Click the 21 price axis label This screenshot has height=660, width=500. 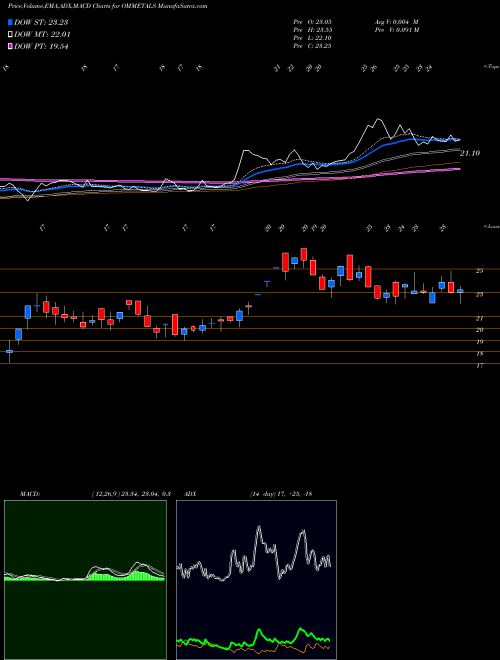pyautogui.click(x=479, y=319)
